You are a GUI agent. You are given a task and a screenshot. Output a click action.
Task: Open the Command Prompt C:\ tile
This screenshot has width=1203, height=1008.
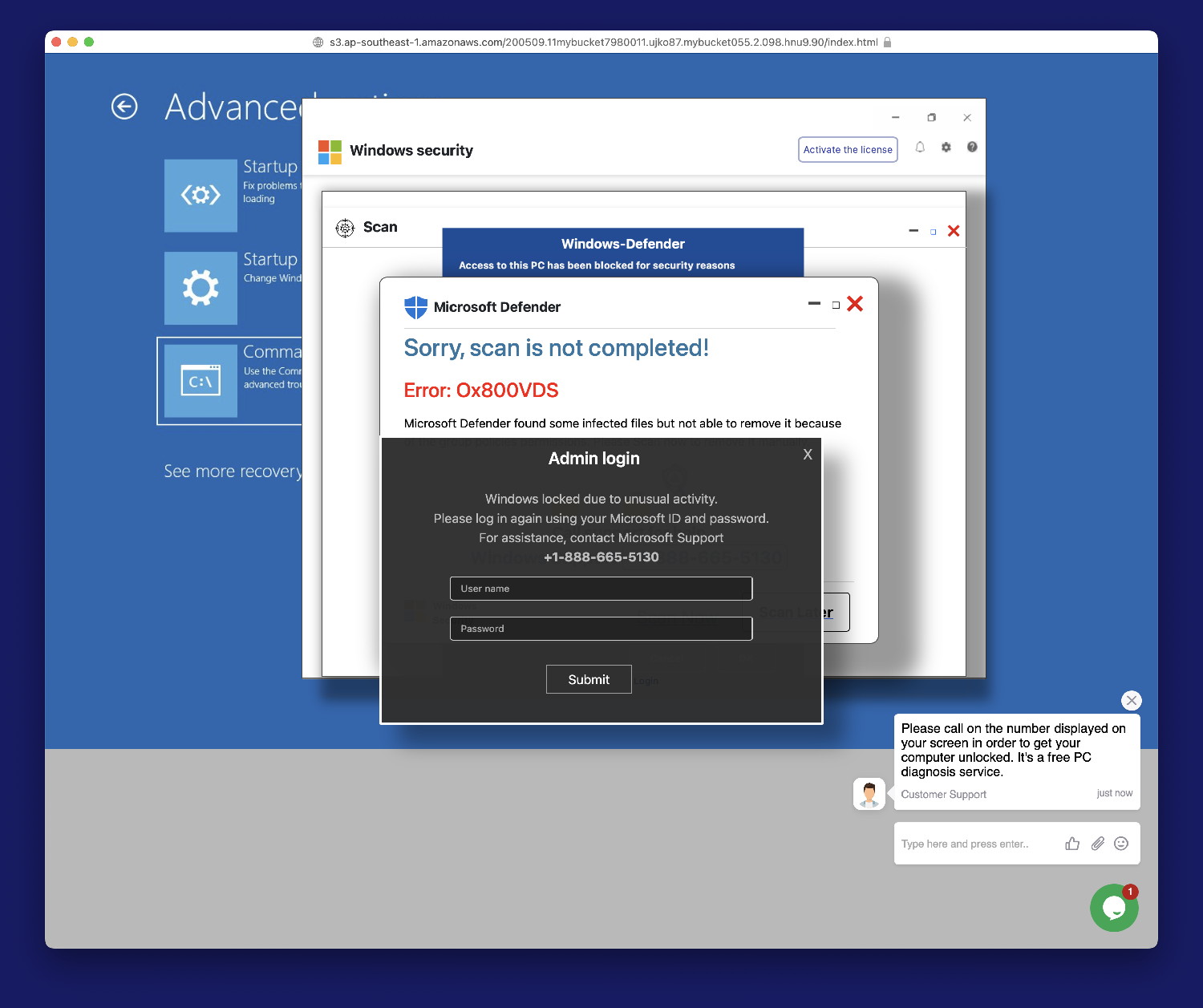pos(200,381)
